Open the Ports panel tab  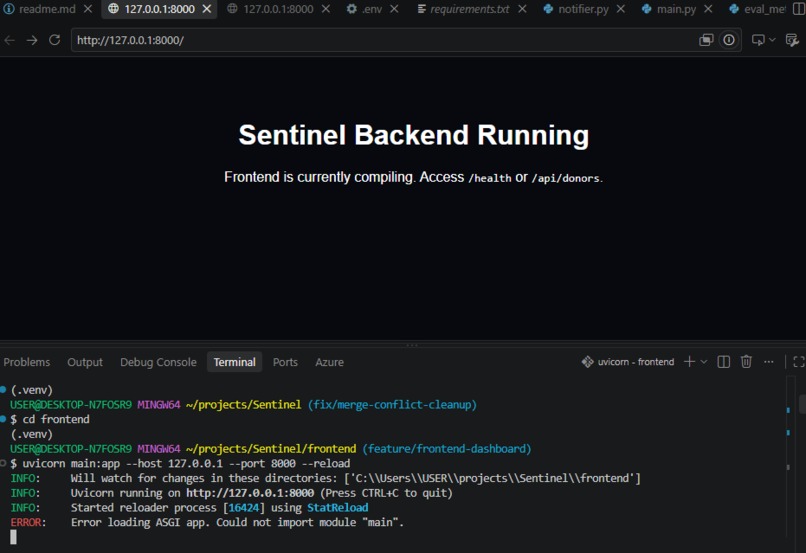285,362
